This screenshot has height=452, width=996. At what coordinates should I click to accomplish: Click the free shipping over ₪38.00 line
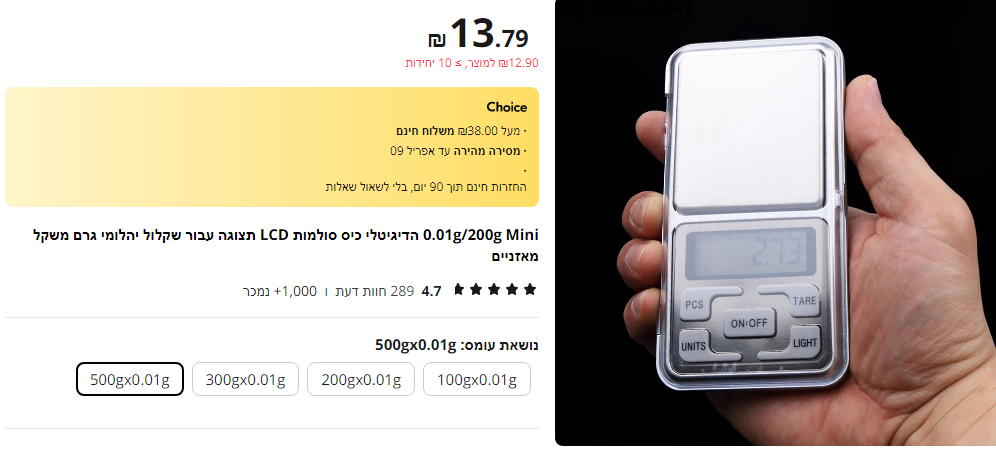[x=461, y=131]
